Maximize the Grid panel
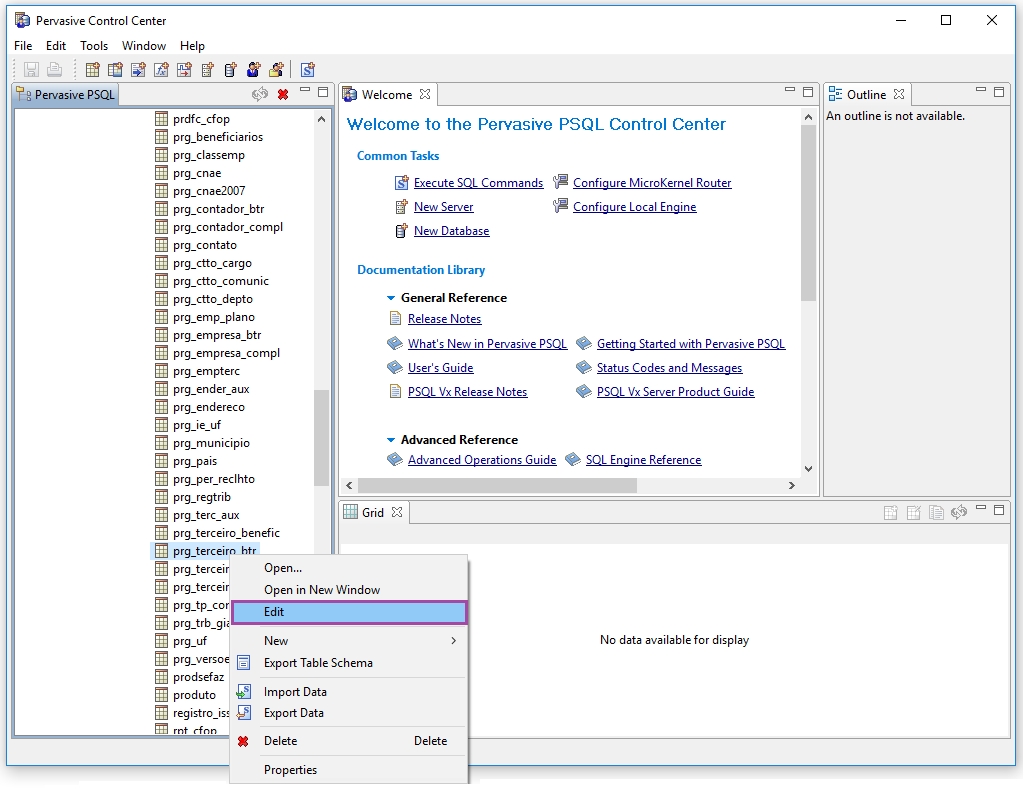Viewport: 1023px width, 791px height. click(x=998, y=511)
